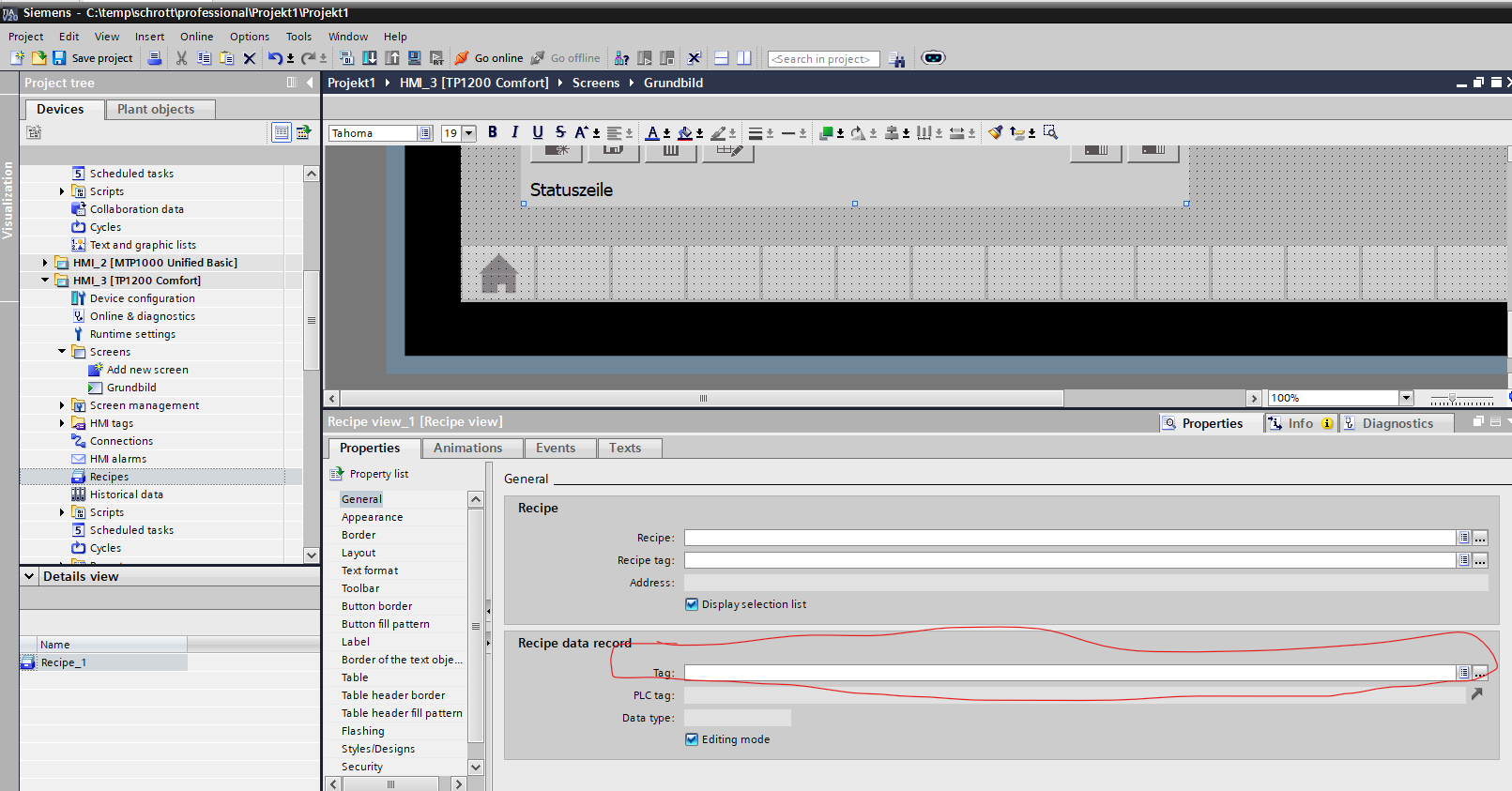Collapse the Details view section

tap(29, 576)
